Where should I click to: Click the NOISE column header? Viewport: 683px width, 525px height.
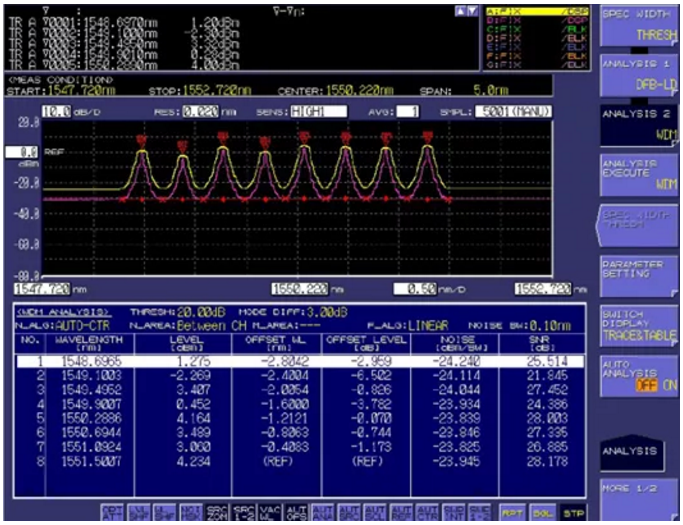click(455, 343)
